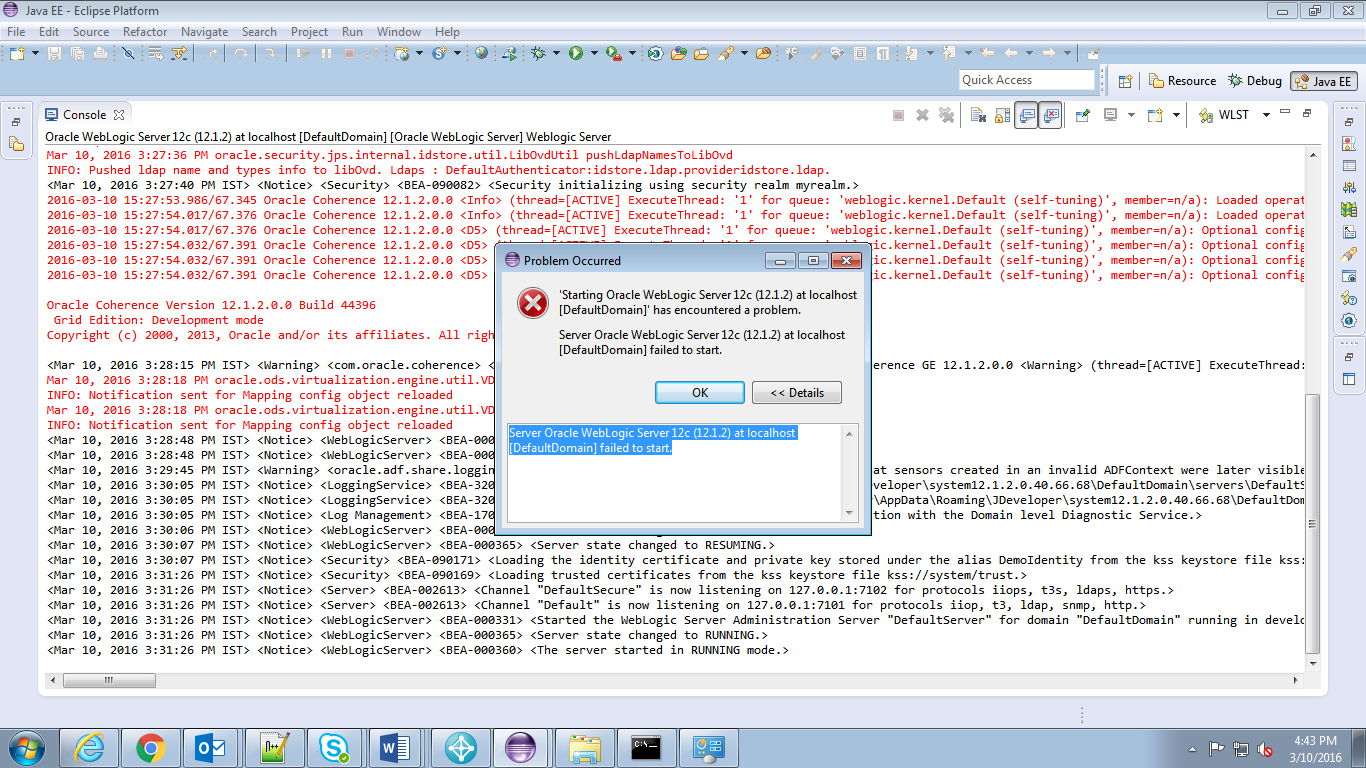Open the Window menu
This screenshot has height=768, width=1366.
[x=399, y=32]
